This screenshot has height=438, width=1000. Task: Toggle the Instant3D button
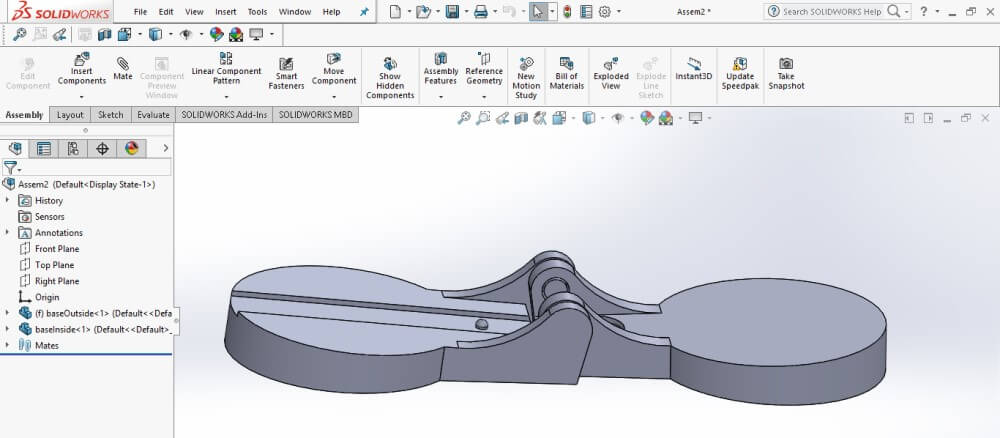(694, 69)
